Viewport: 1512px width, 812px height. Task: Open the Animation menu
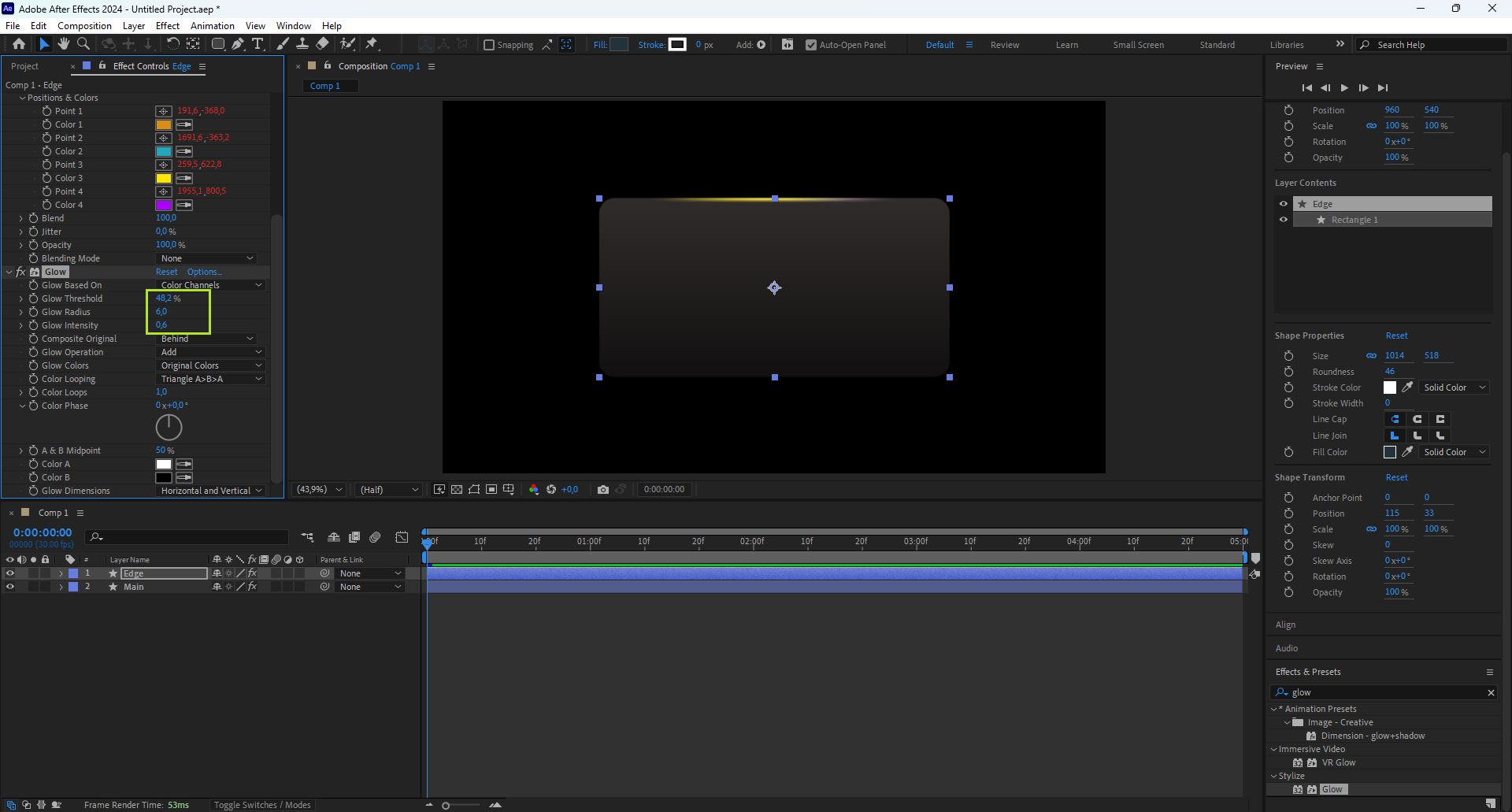(212, 26)
